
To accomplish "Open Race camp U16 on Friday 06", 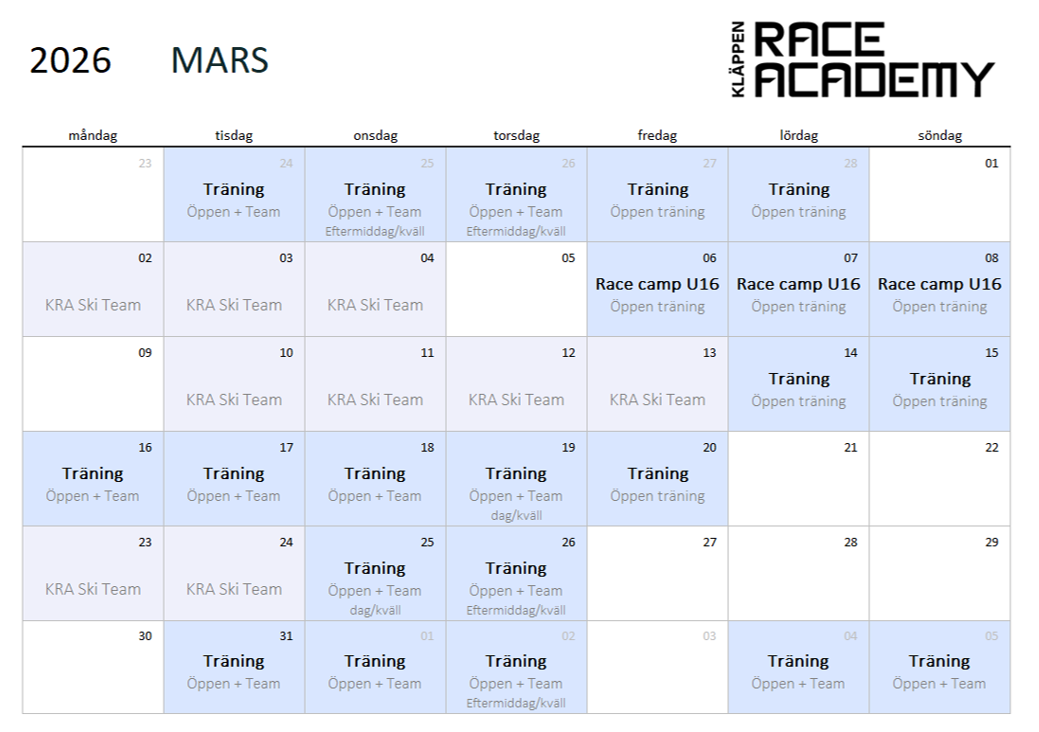I will pos(657,284).
